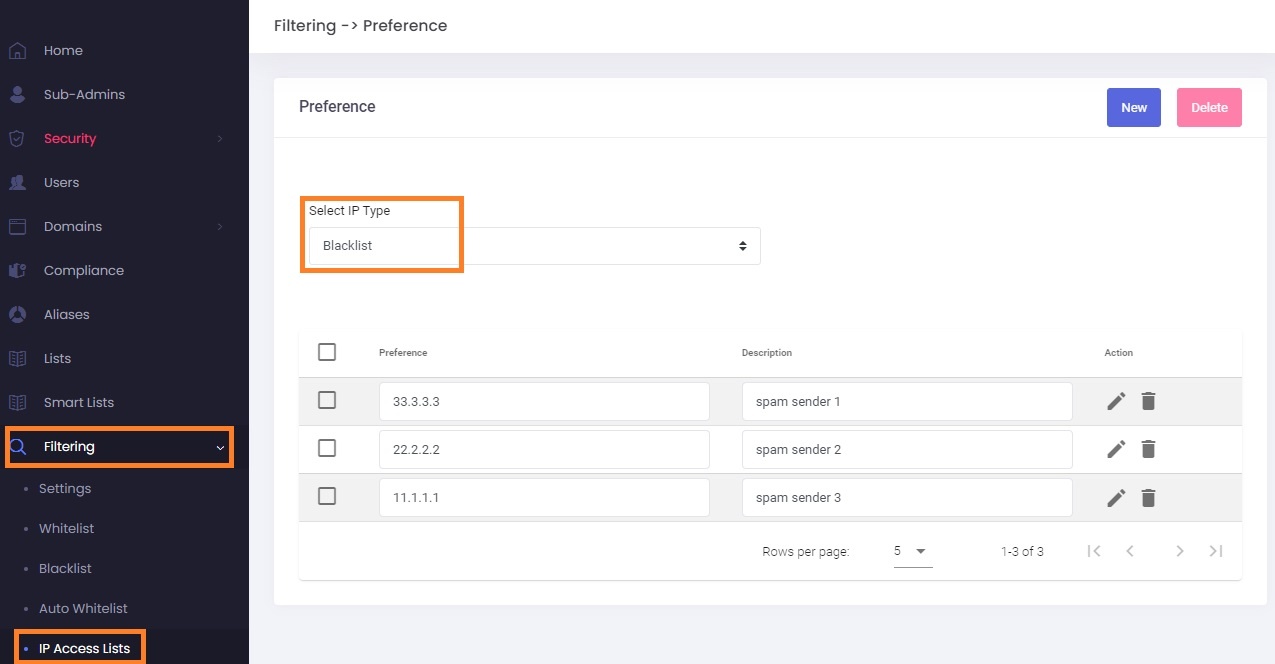Go to next page of table
This screenshot has width=1275, height=664.
coord(1180,551)
